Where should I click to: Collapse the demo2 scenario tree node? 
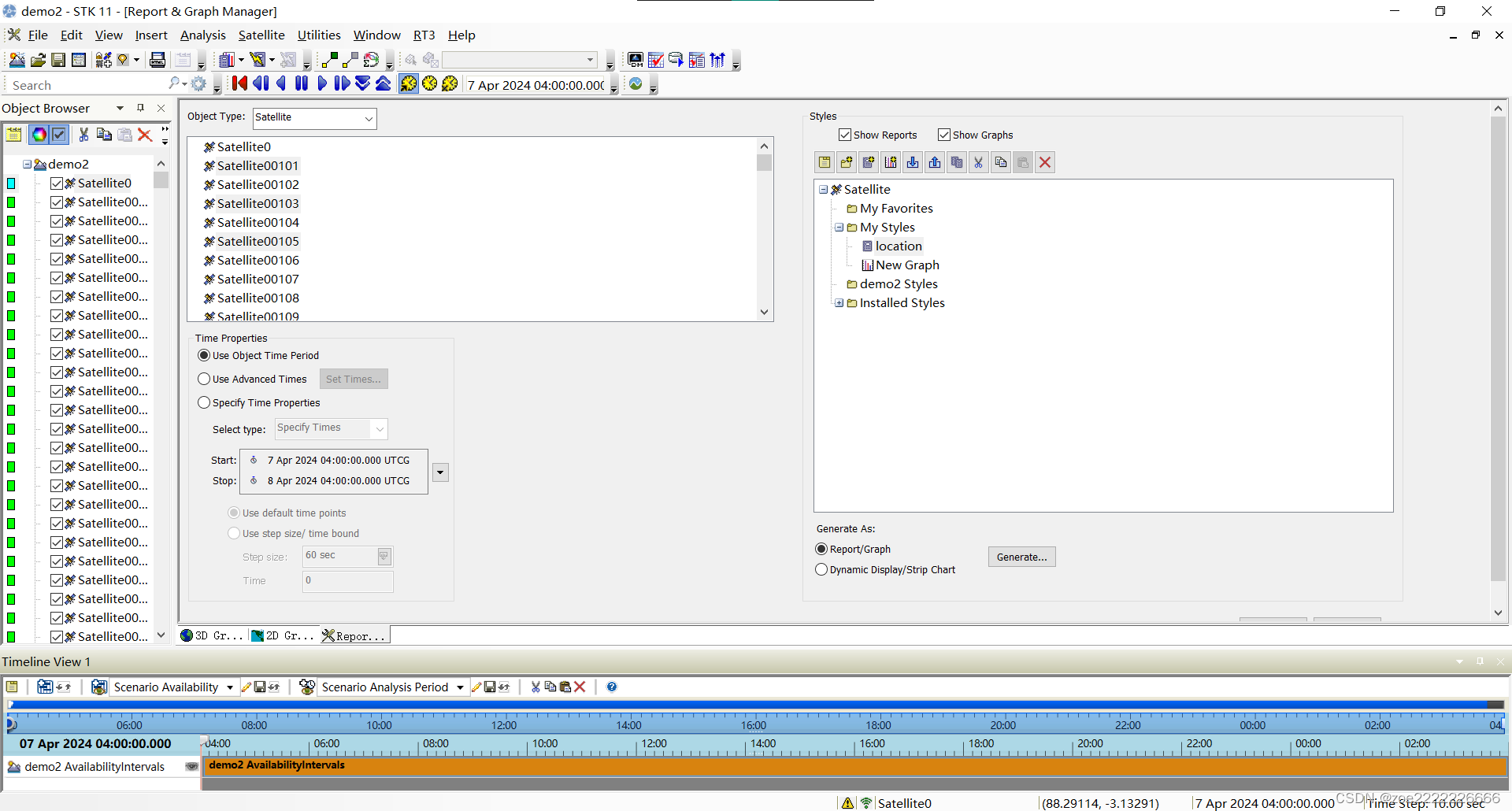point(27,164)
